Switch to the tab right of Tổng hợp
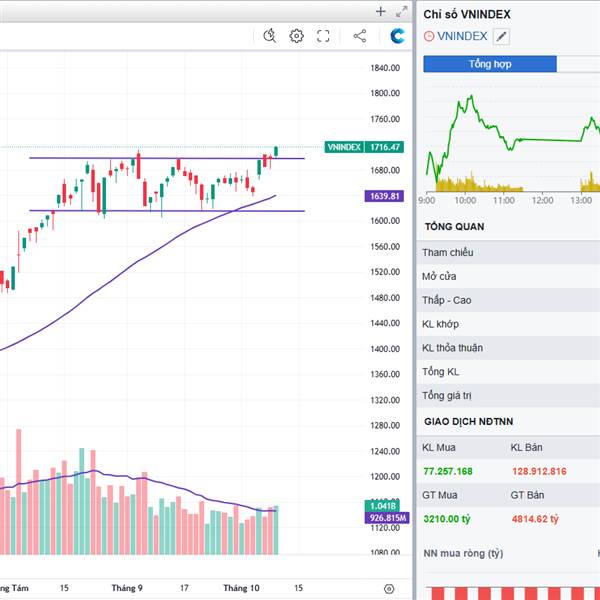600x600 pixels. coord(580,64)
